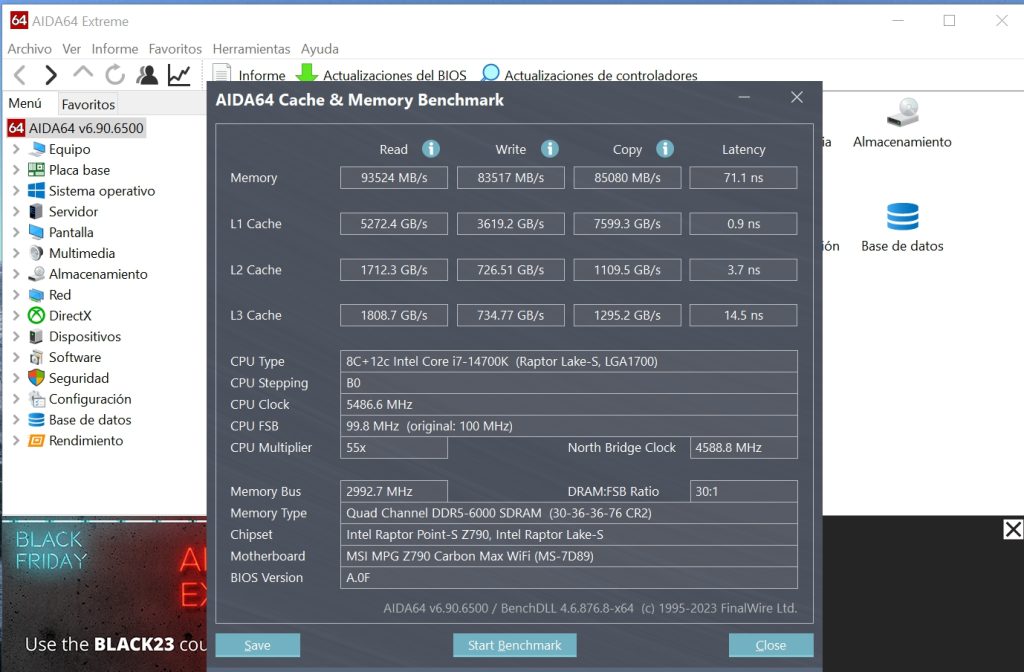This screenshot has width=1024, height=672.
Task: Click the up-level arrow icon
Action: click(x=83, y=73)
